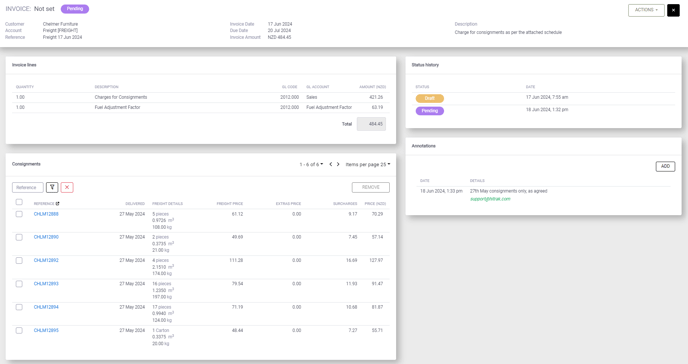Viewport: 688px width, 364px height.
Task: Open consignment link CHLM12890
Action: (x=46, y=237)
